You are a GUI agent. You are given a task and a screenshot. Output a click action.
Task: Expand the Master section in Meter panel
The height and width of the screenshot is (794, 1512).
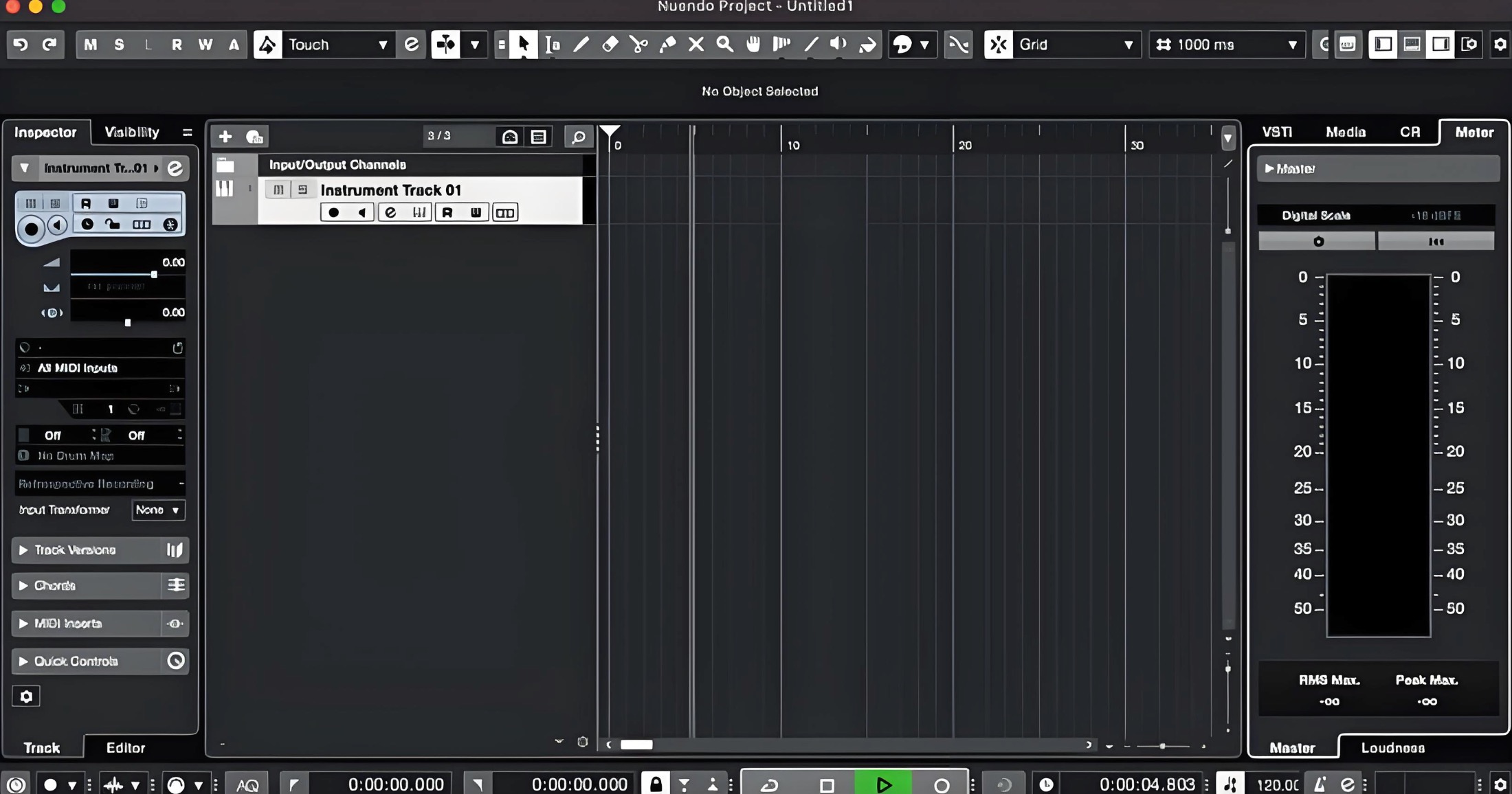[x=1269, y=168]
